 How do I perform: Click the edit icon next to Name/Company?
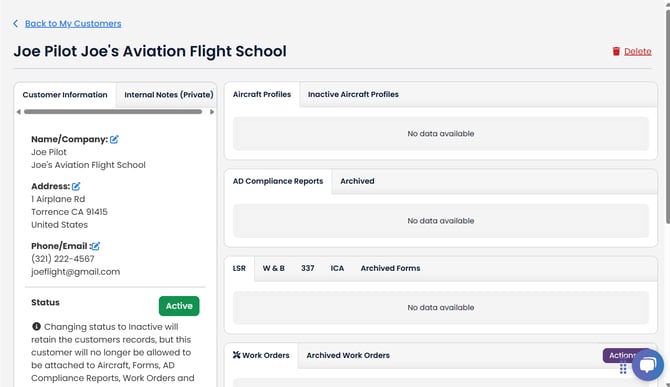click(114, 139)
